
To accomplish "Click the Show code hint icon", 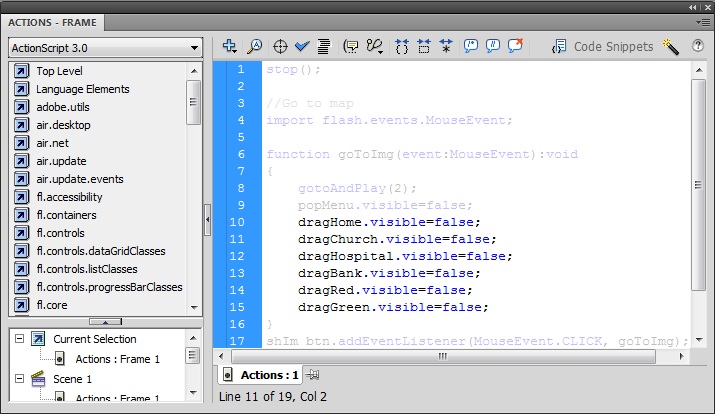I will coord(351,47).
